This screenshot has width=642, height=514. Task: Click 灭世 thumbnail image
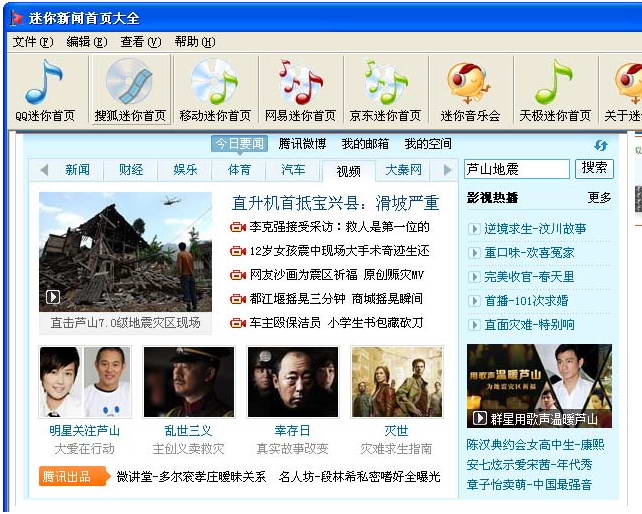point(397,382)
